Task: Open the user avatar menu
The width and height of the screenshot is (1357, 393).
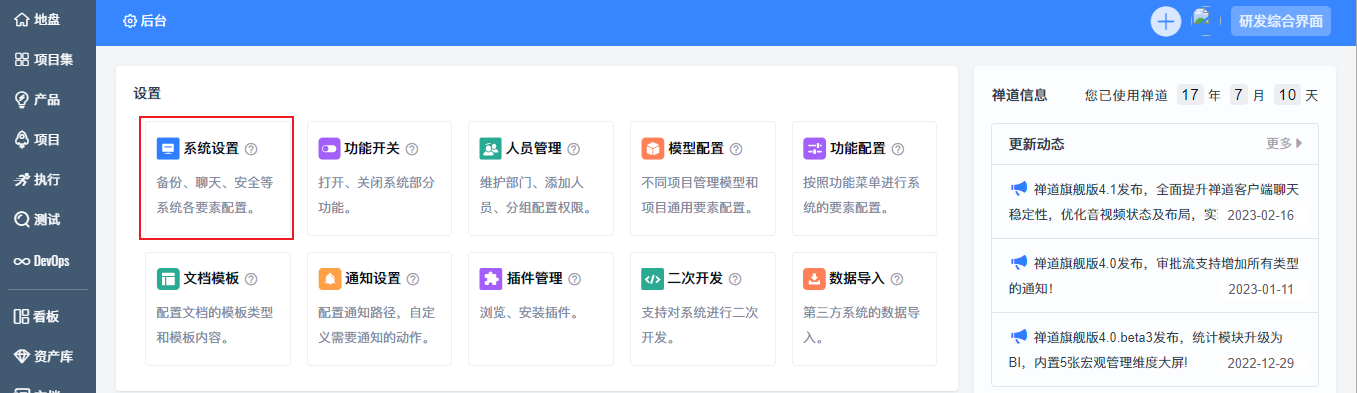Action: [x=1205, y=21]
